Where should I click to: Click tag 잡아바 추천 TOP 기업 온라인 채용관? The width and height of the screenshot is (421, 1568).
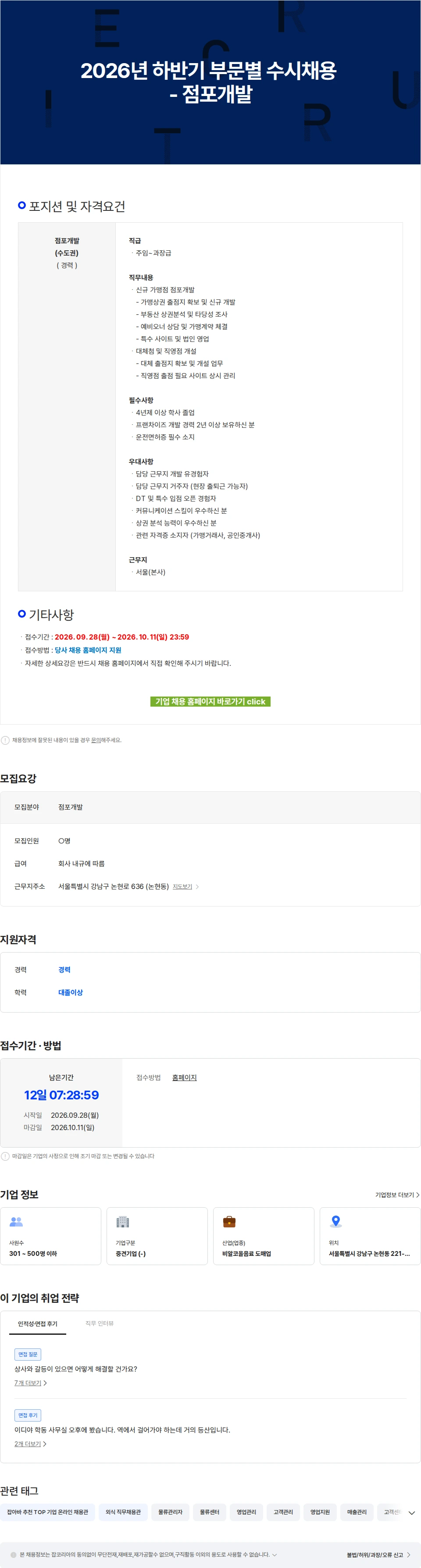tap(47, 1512)
